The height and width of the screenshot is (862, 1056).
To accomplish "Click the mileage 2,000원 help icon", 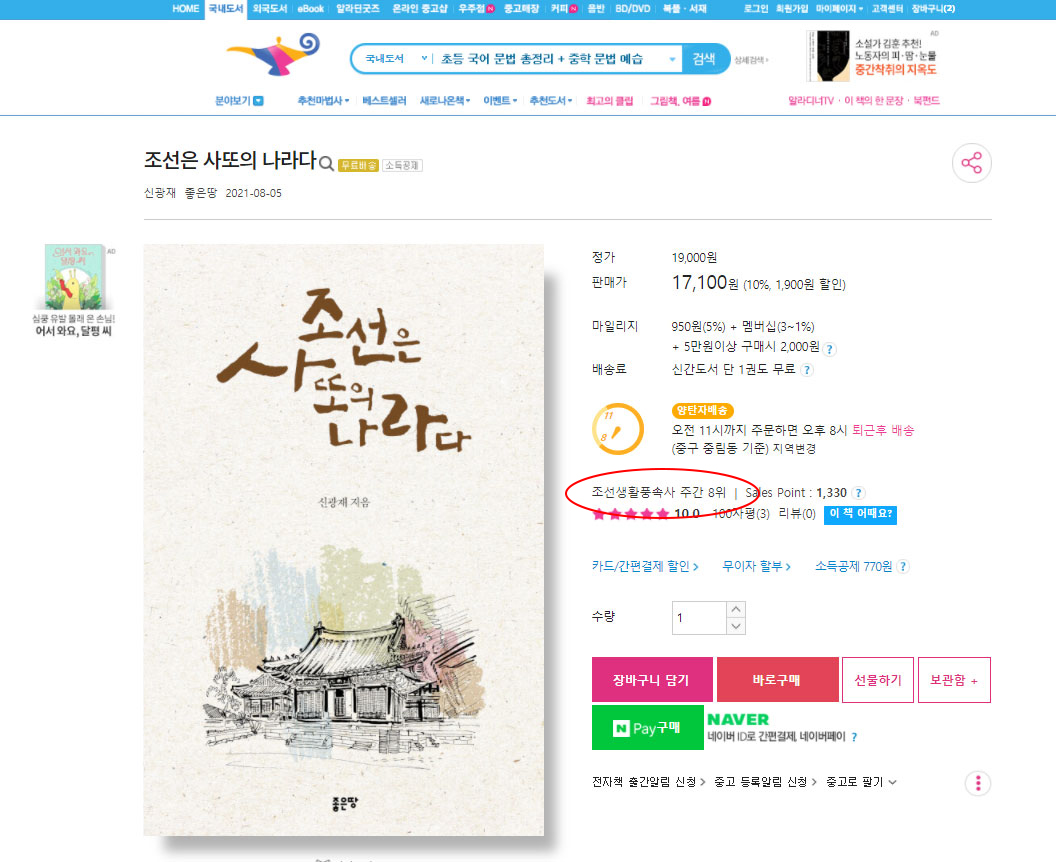I will point(830,349).
